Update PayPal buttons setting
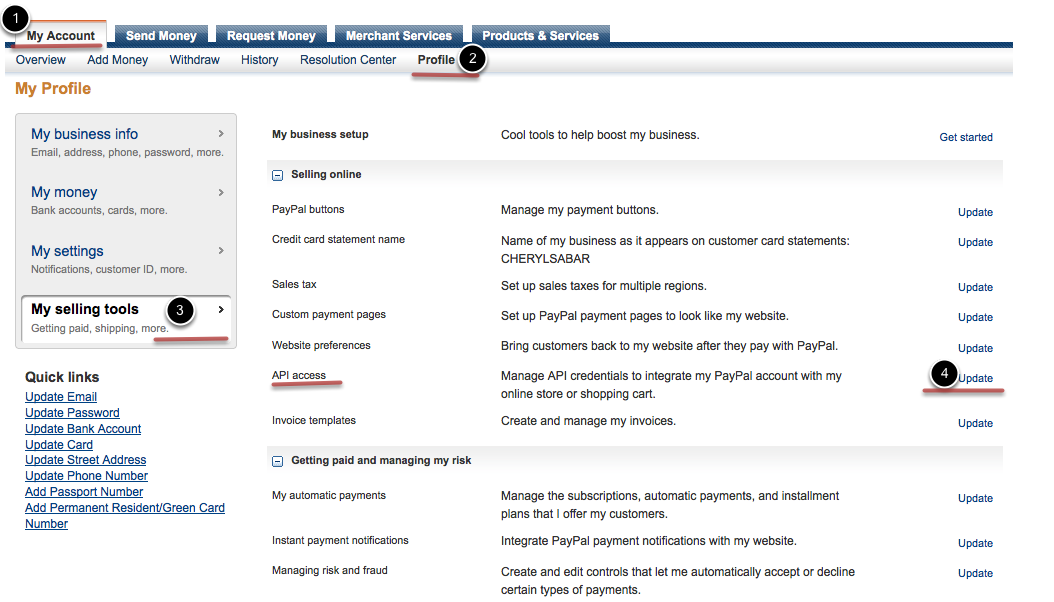Screen dimensions: 1054x602 point(975,212)
